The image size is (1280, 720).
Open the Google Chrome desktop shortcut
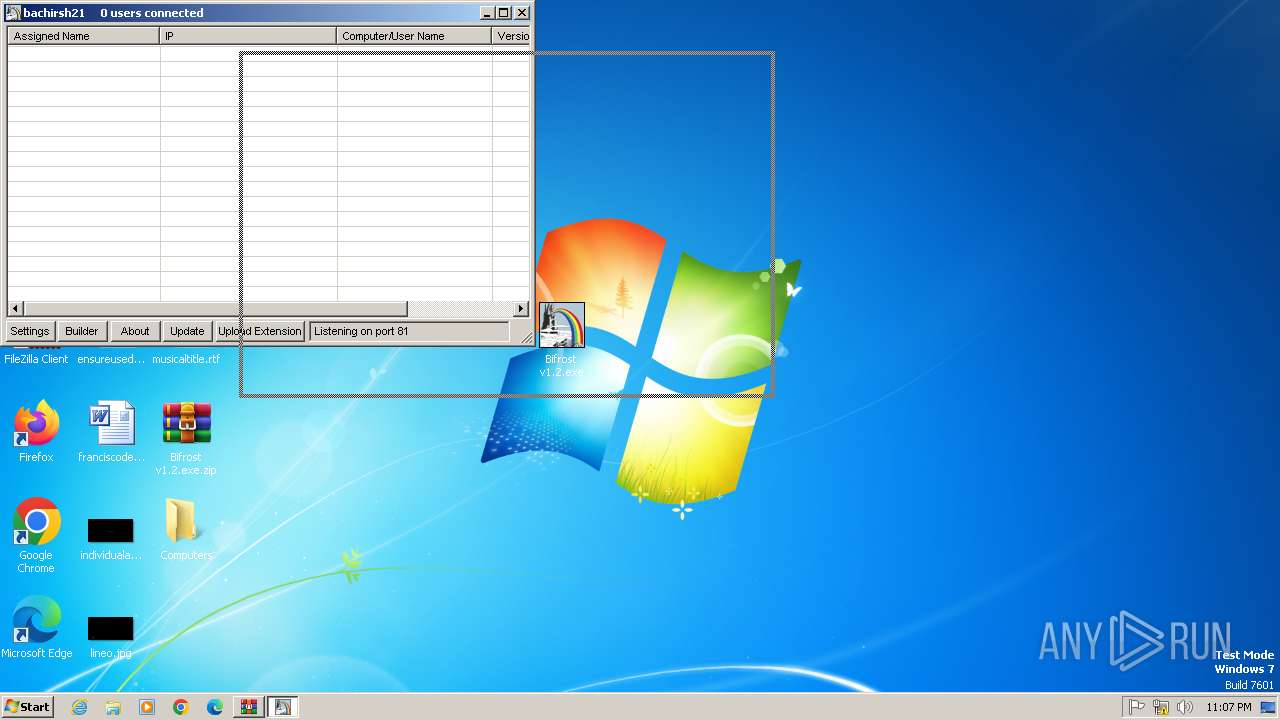click(36, 535)
